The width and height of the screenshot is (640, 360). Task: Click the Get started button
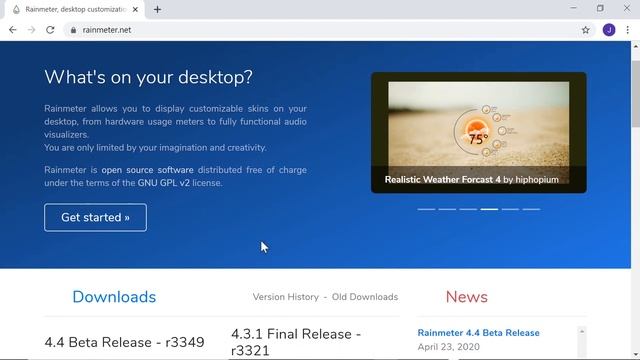(x=96, y=218)
